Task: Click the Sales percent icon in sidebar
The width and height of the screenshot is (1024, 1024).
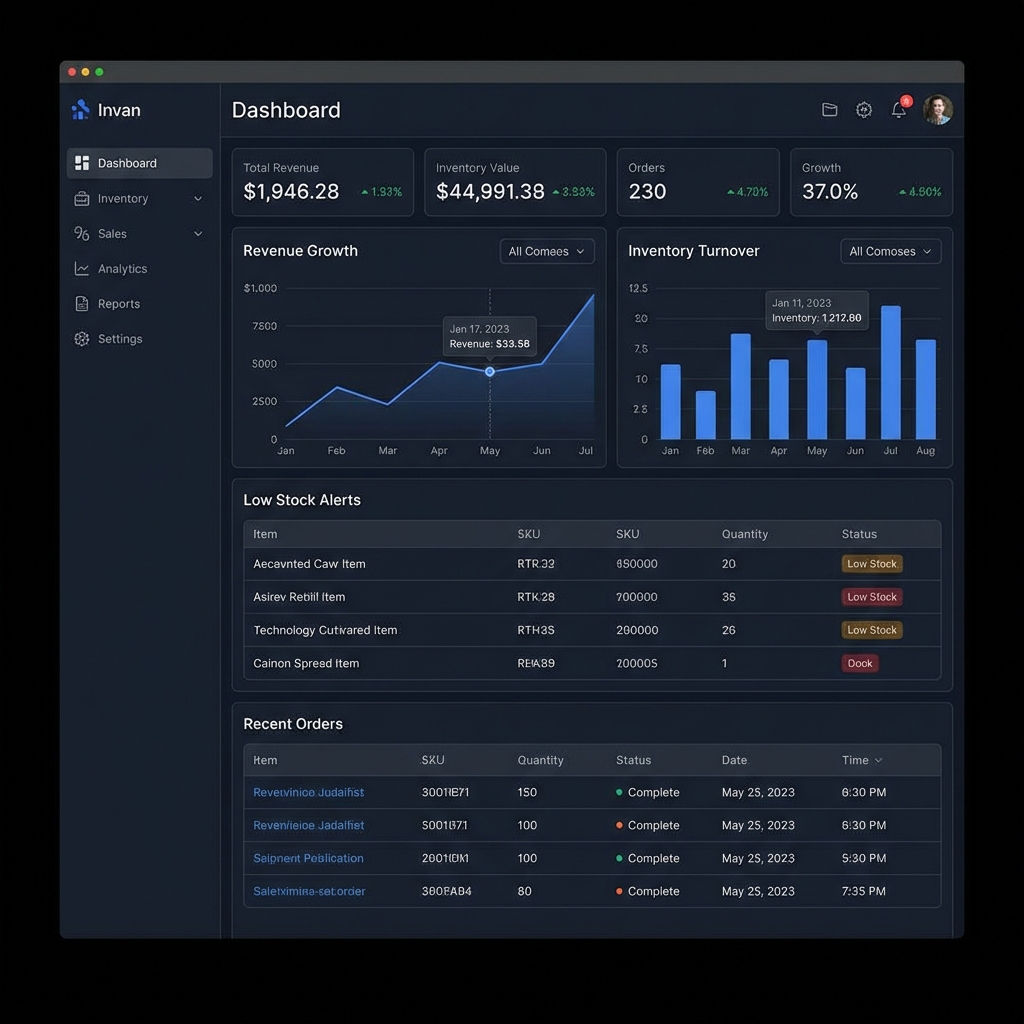Action: coord(82,234)
